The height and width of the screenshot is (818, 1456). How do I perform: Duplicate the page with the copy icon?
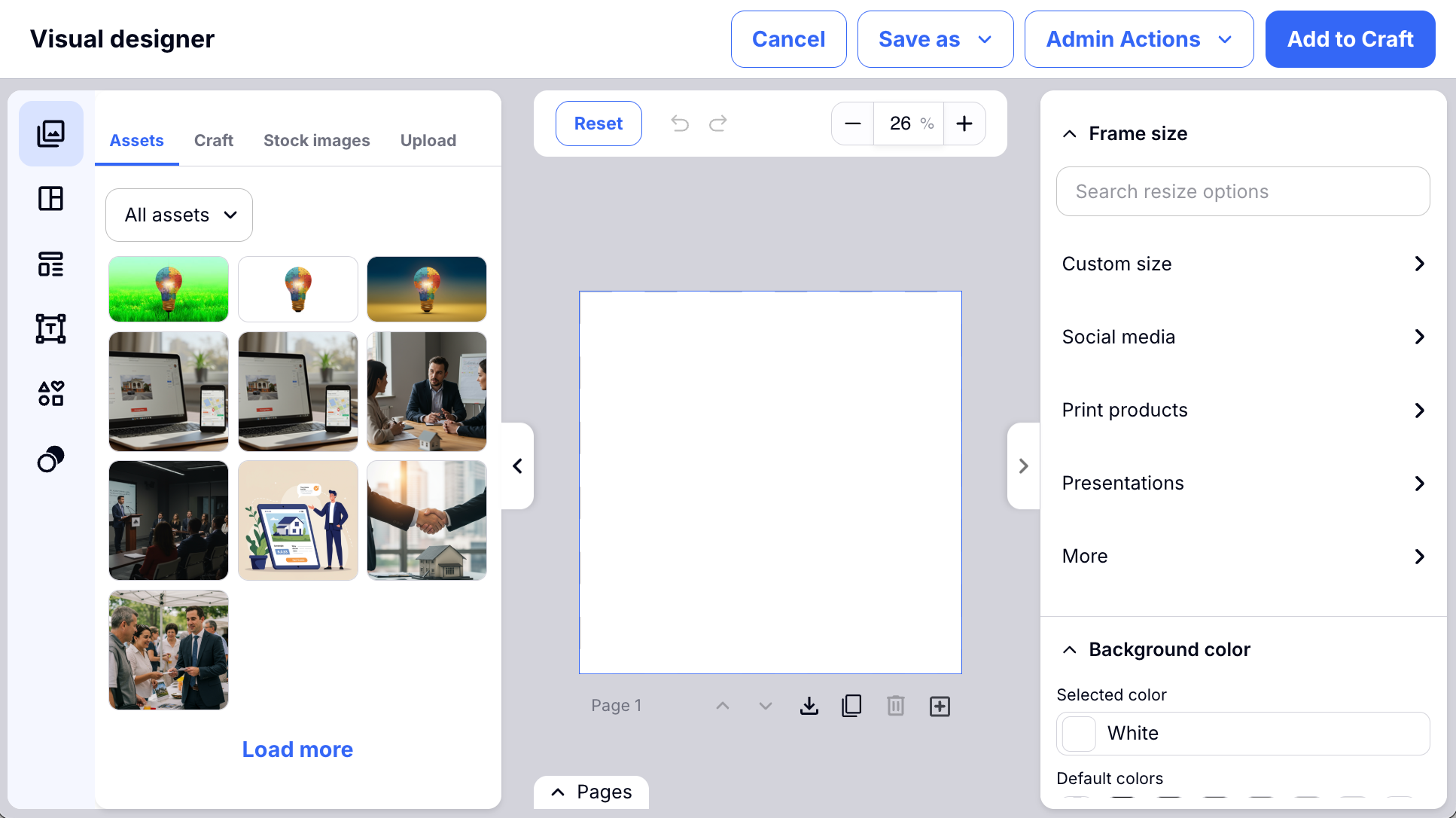click(x=851, y=706)
